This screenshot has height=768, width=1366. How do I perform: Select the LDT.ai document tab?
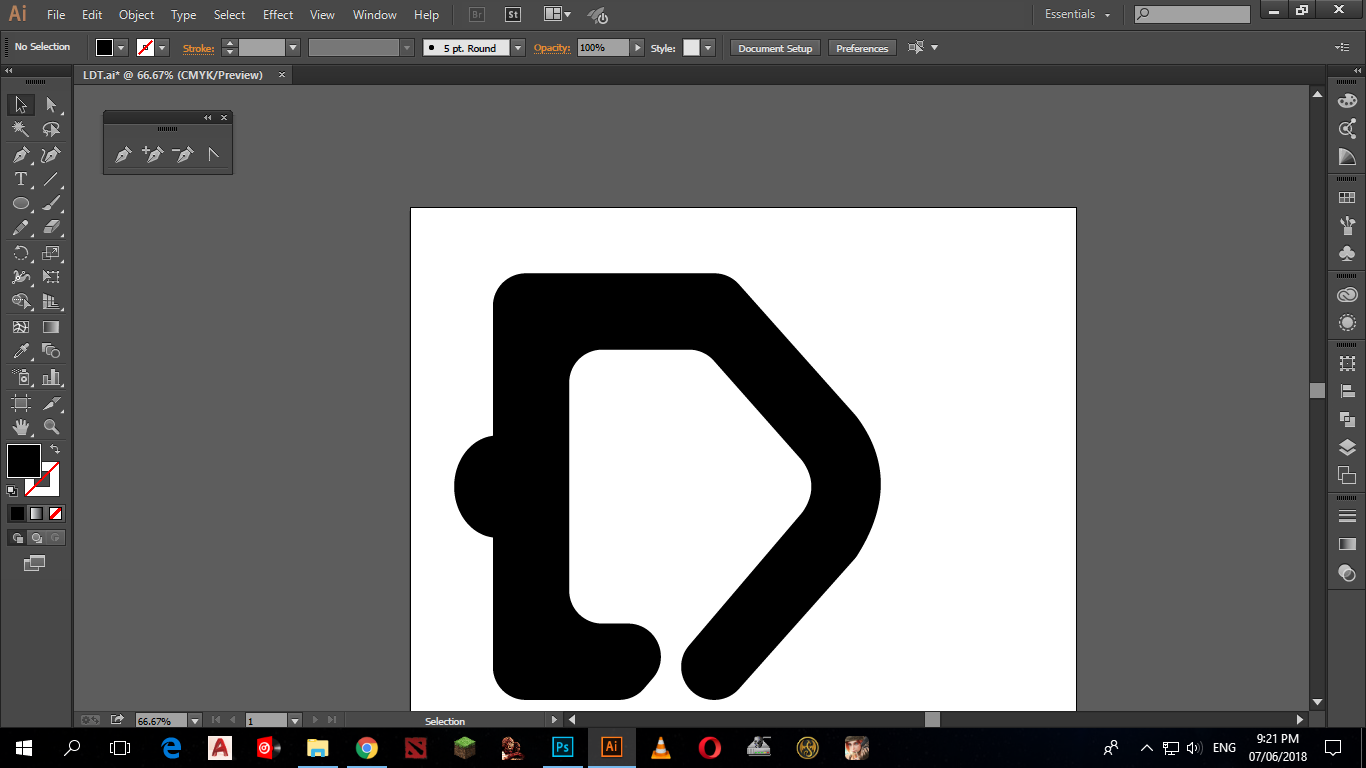click(x=174, y=75)
